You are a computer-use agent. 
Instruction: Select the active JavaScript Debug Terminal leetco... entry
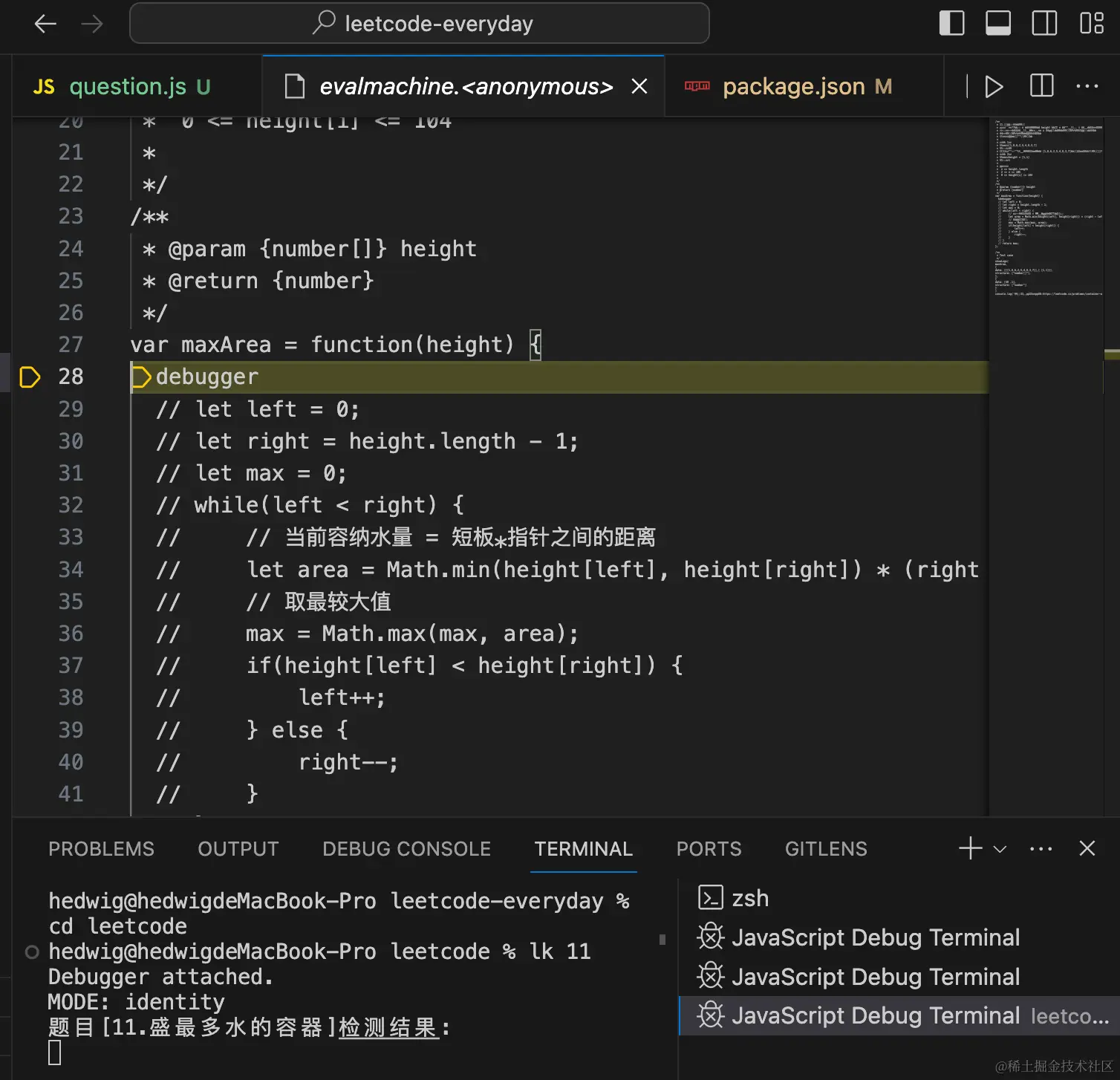[x=899, y=1015]
